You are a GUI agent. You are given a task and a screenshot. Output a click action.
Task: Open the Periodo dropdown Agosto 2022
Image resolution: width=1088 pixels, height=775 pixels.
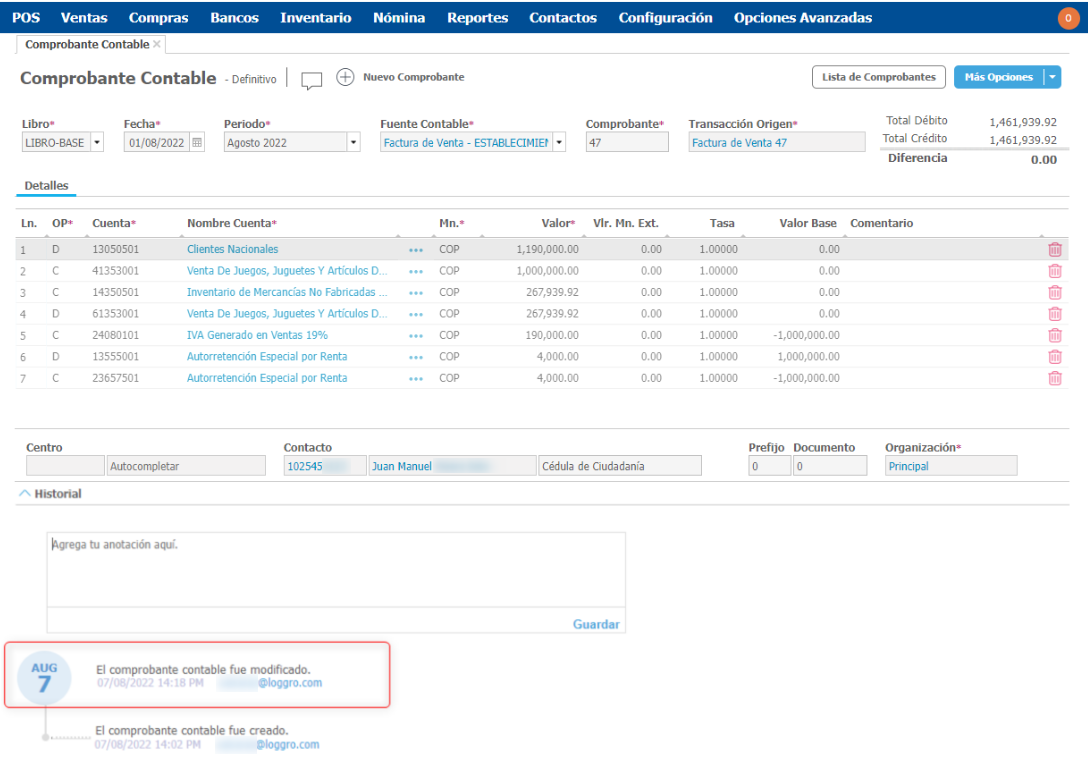352,143
